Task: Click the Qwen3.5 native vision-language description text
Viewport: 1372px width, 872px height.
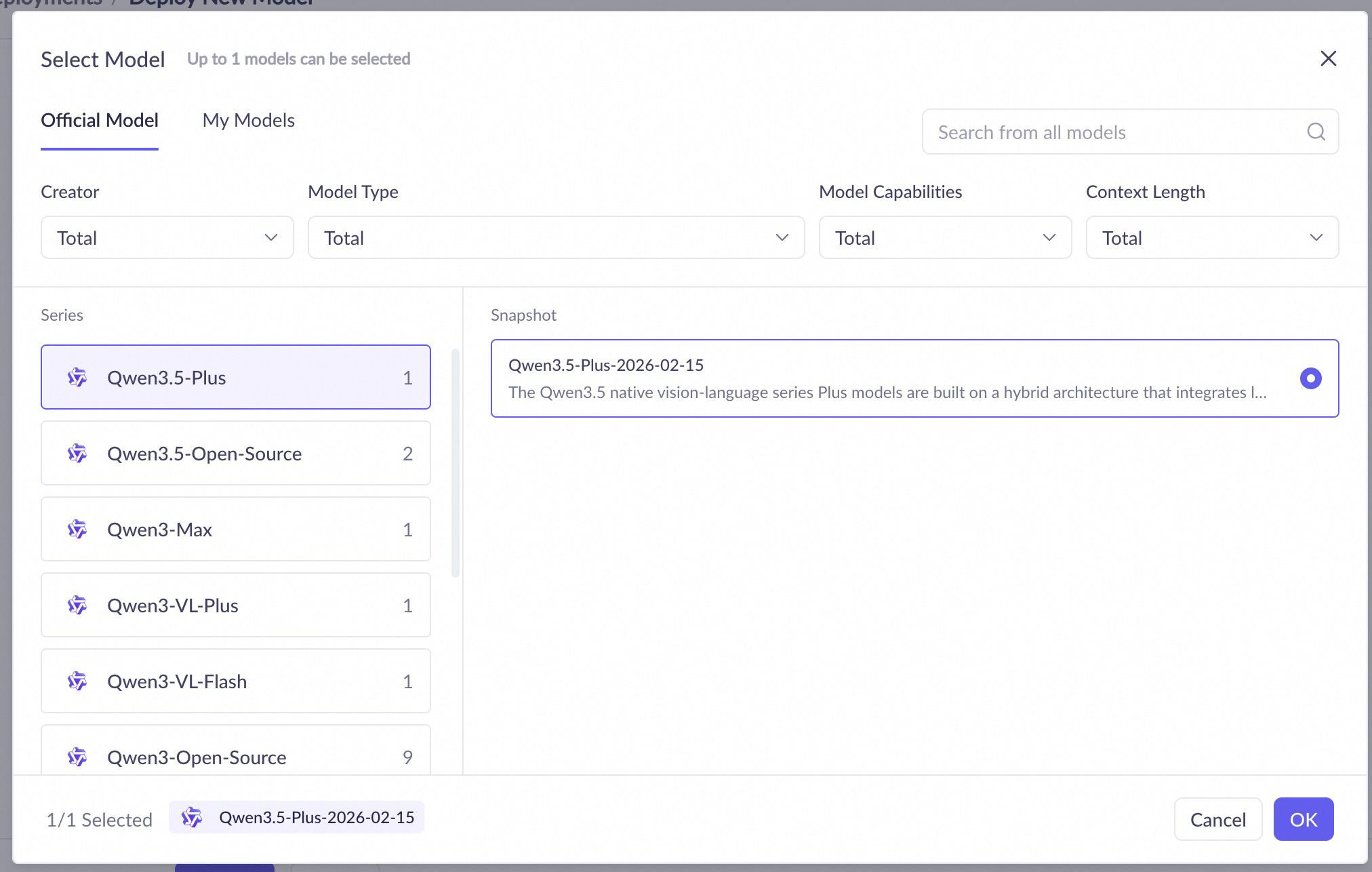Action: tap(887, 393)
